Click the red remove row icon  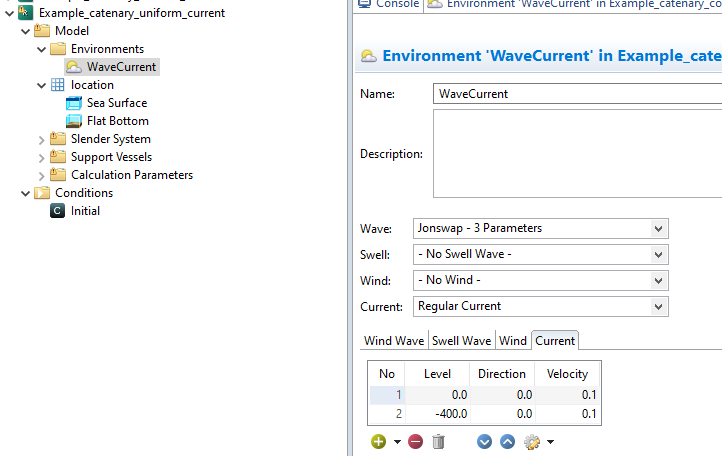[415, 441]
